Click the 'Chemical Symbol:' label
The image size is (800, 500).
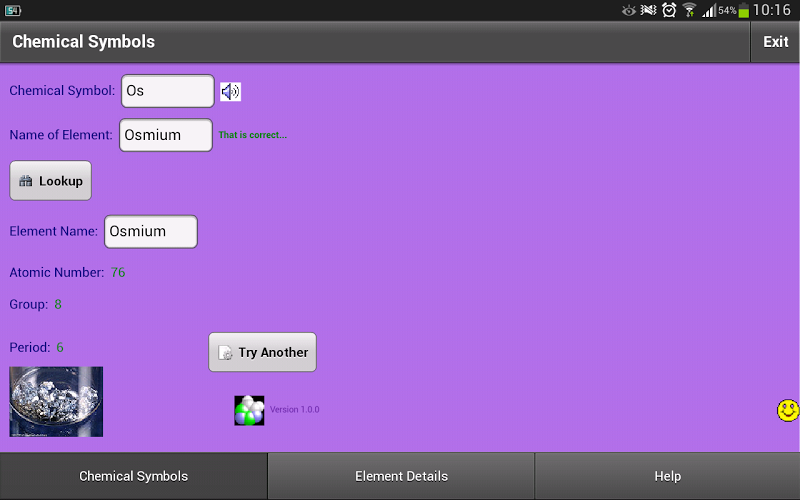[x=62, y=91]
